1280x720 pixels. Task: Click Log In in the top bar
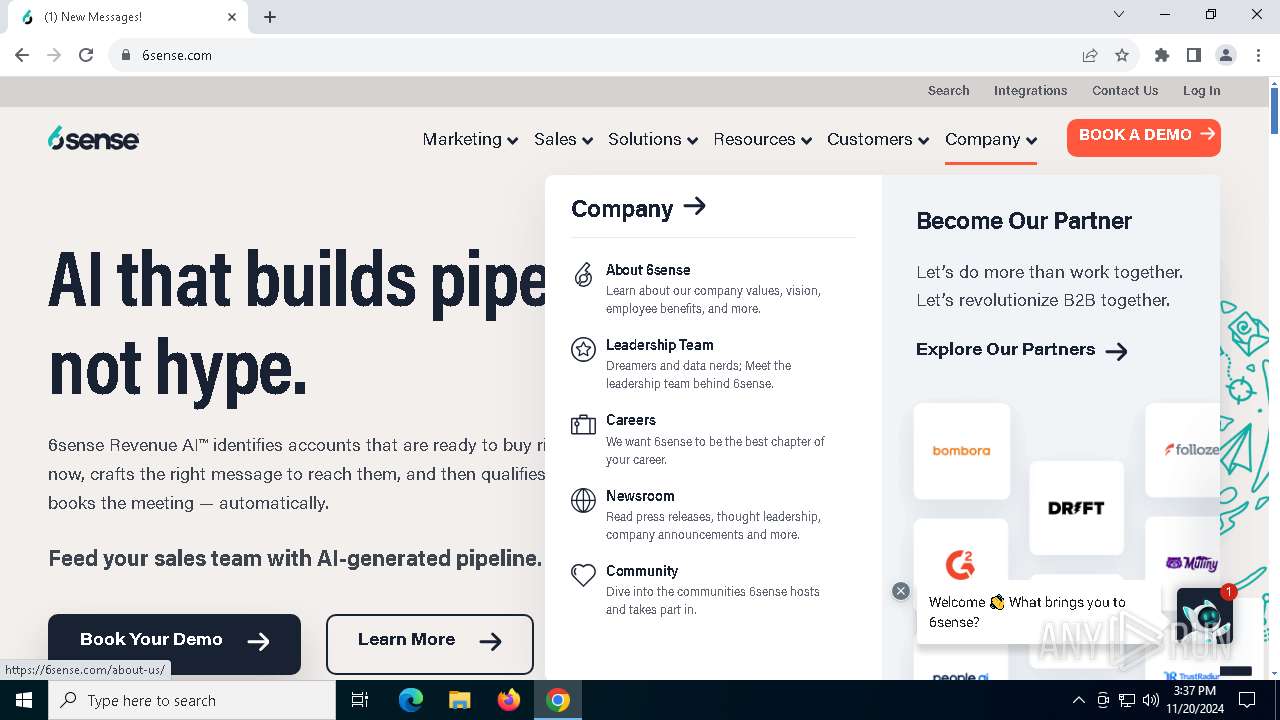coord(1201,90)
